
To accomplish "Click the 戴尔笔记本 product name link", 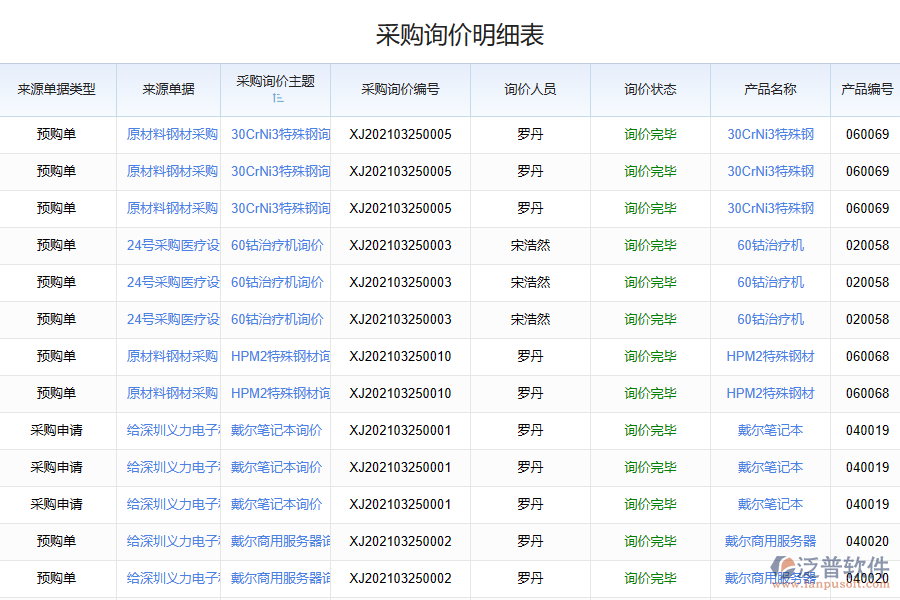I will point(770,431).
